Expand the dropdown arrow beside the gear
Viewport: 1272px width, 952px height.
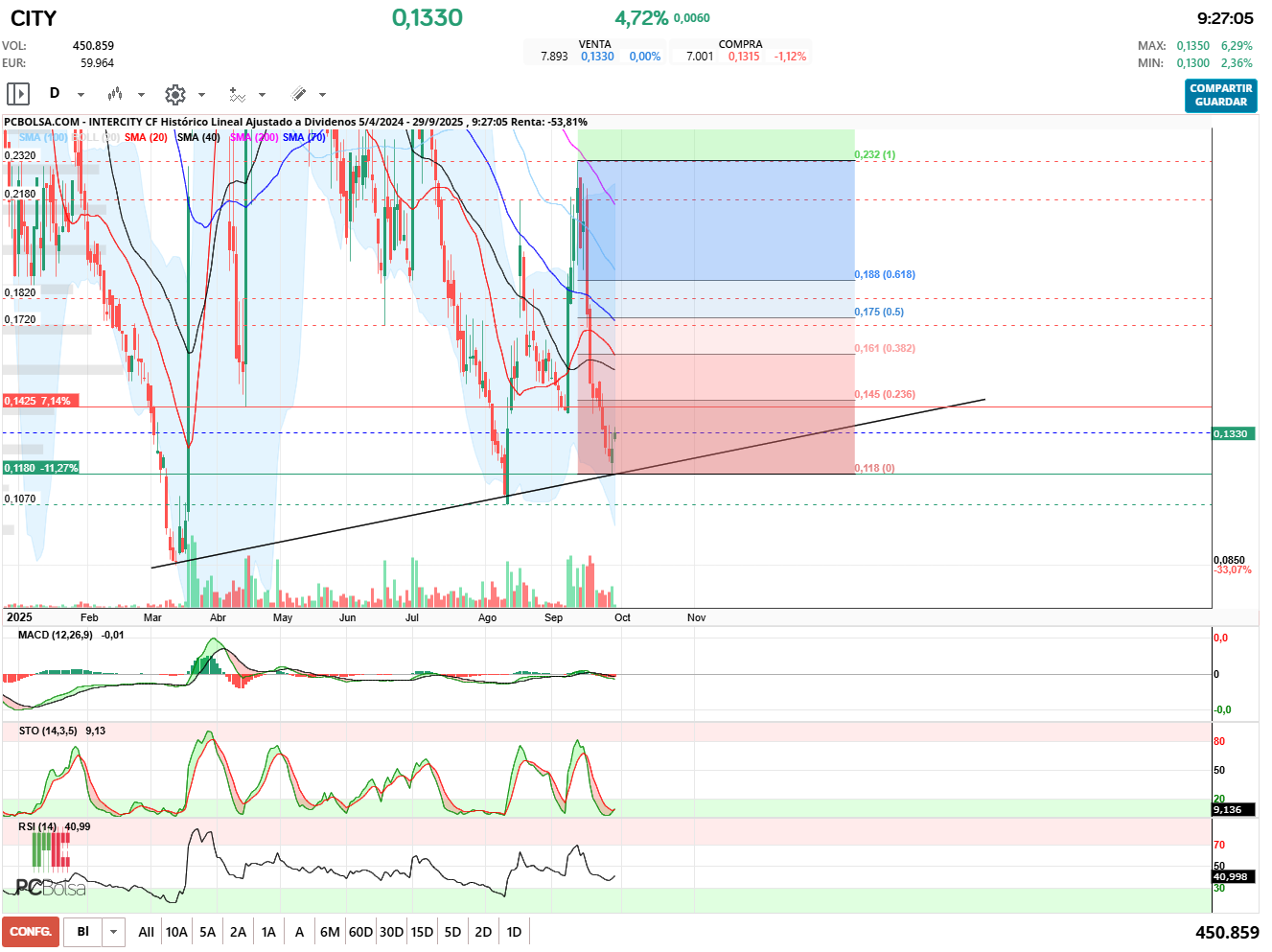point(201,95)
